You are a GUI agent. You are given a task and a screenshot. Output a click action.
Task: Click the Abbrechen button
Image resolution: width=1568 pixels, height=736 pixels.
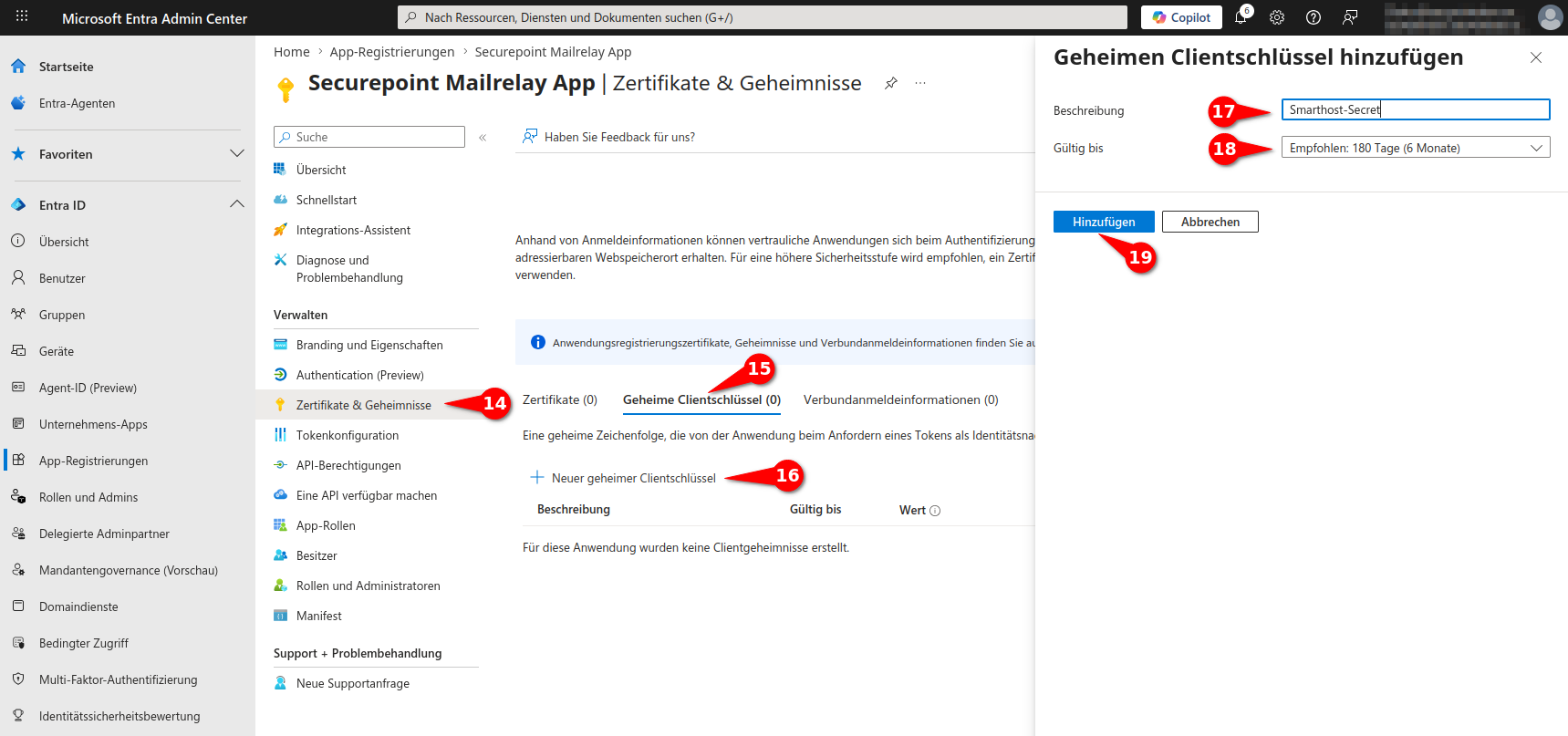[1210, 222]
